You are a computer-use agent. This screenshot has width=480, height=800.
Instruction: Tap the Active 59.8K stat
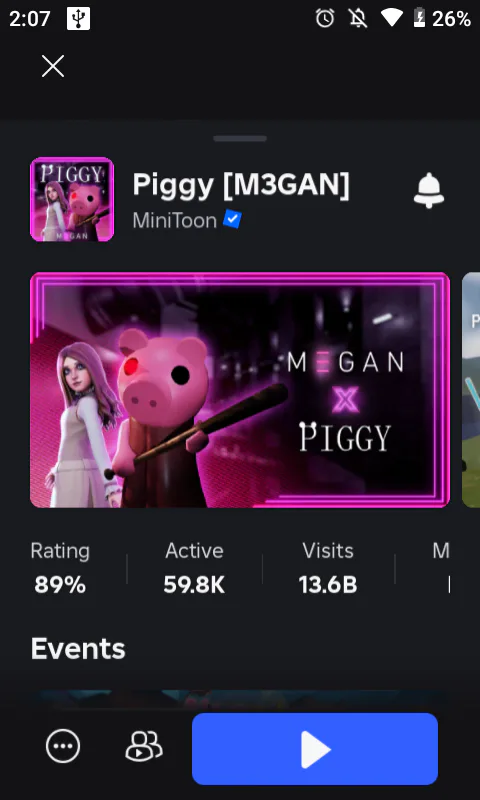tap(194, 568)
